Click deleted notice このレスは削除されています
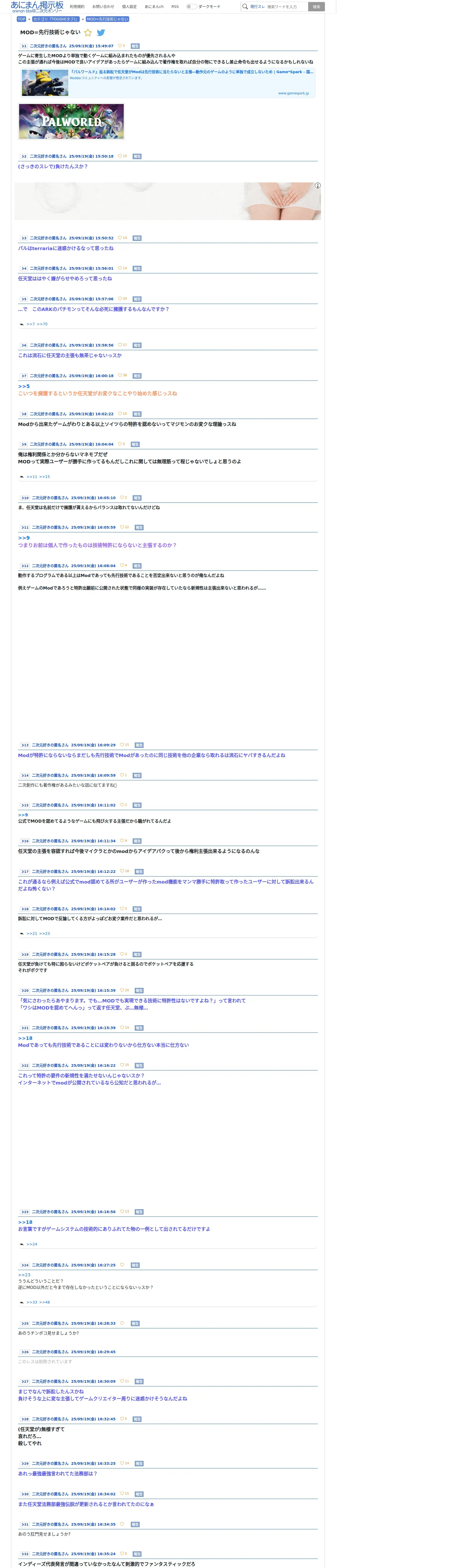474x1568 pixels. pos(45,1362)
